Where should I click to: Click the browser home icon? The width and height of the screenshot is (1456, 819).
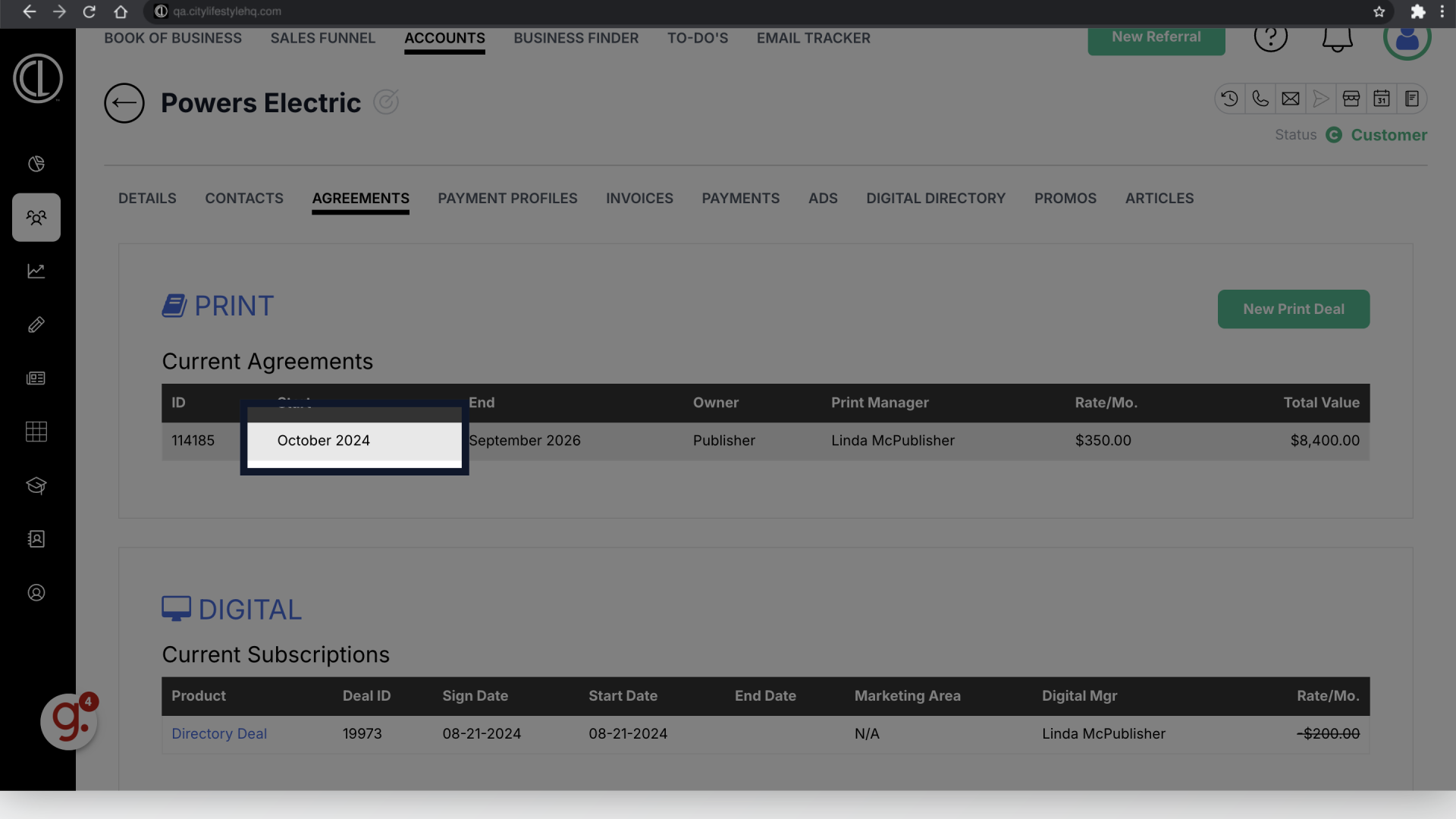coord(121,11)
